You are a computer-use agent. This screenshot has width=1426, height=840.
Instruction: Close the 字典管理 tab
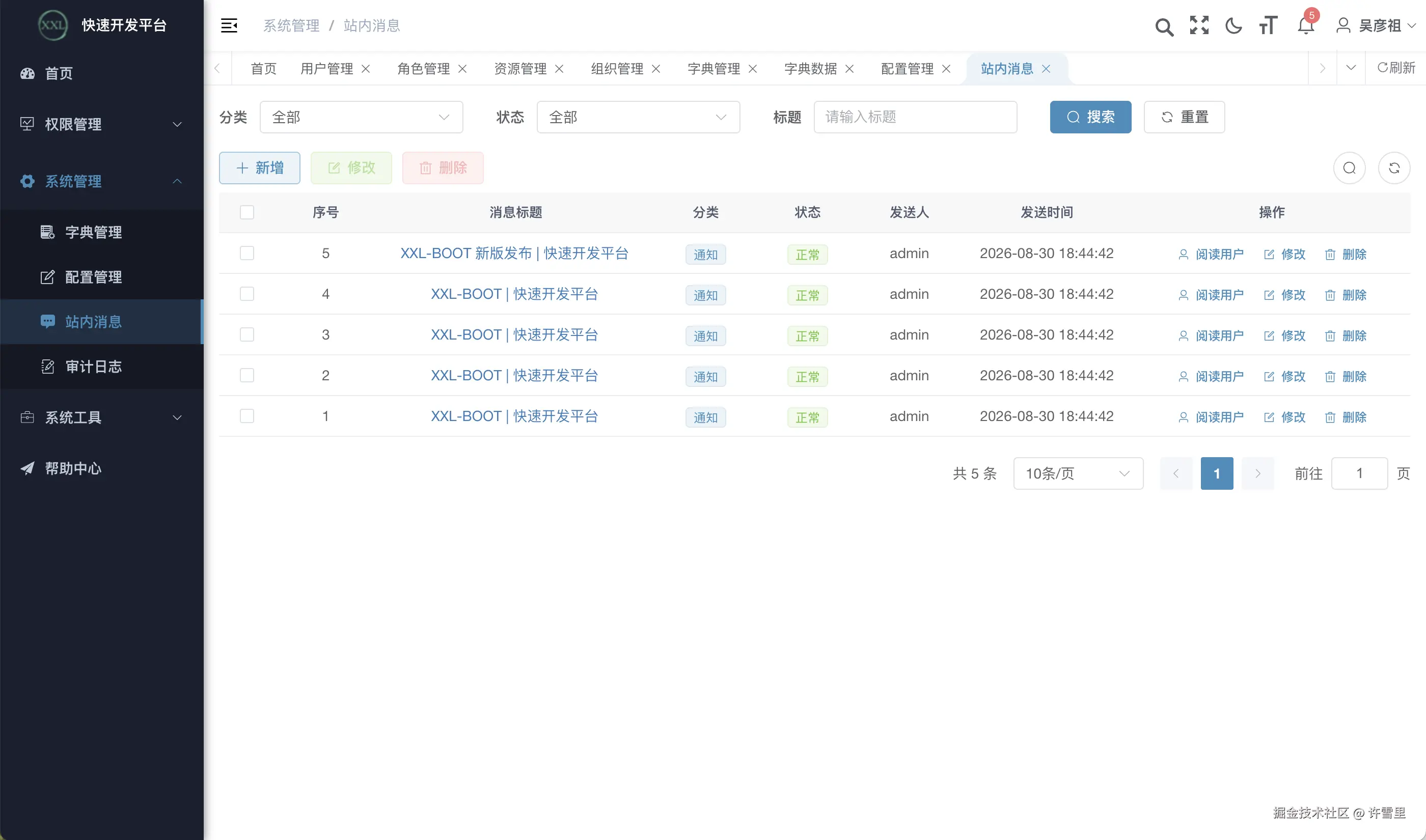coord(753,69)
